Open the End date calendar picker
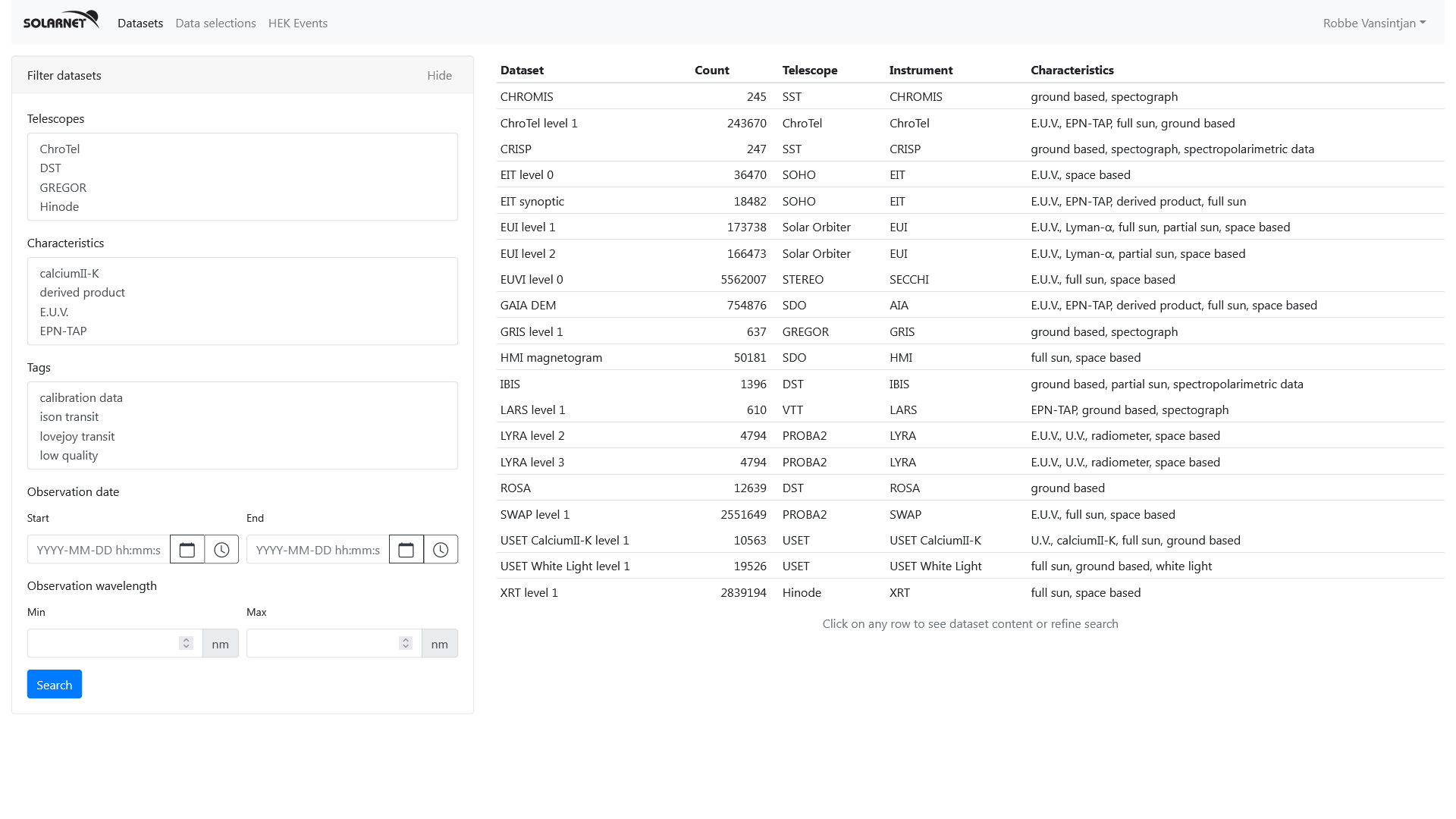 coord(406,550)
